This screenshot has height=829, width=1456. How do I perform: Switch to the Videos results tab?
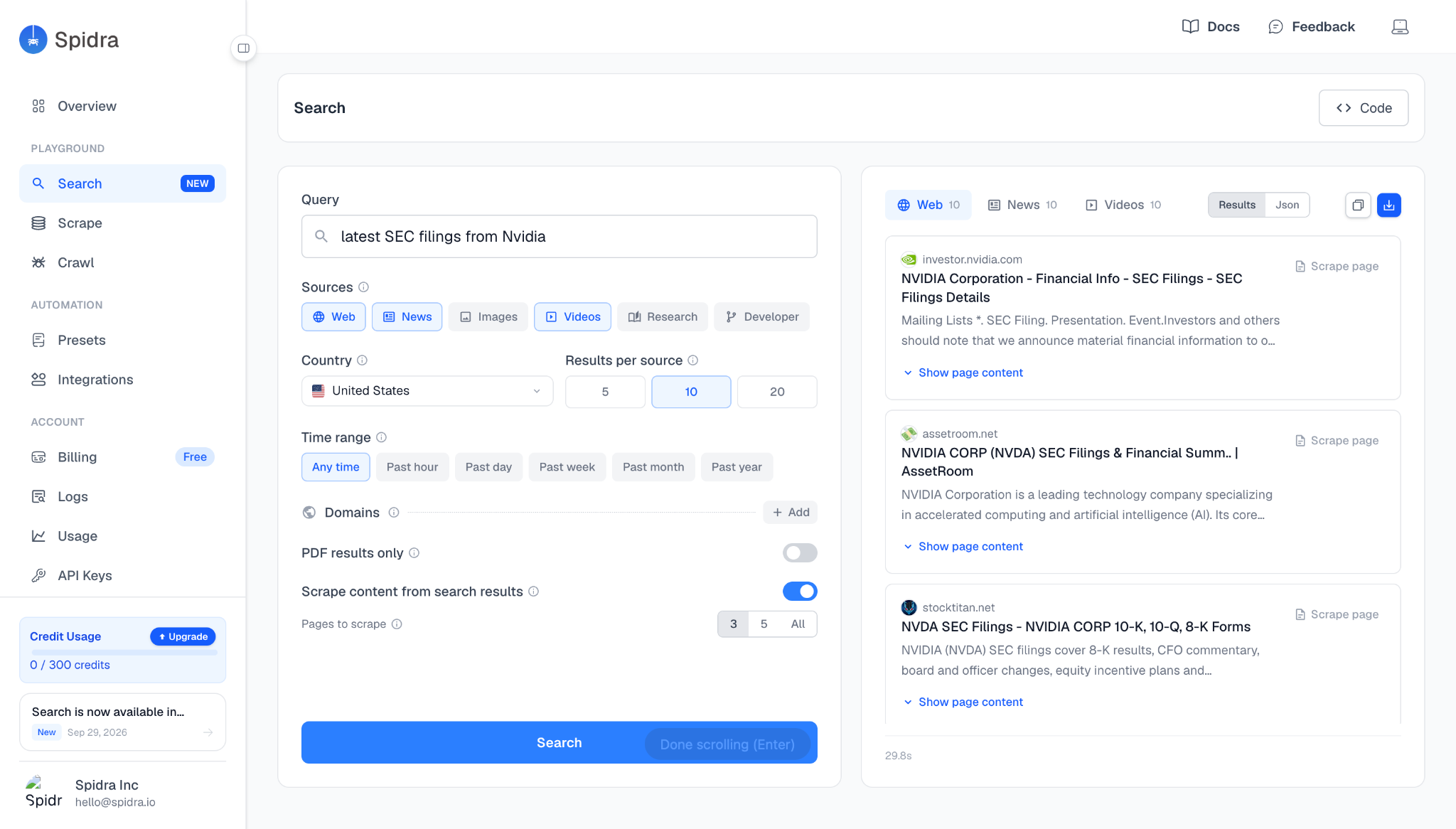pos(1123,205)
